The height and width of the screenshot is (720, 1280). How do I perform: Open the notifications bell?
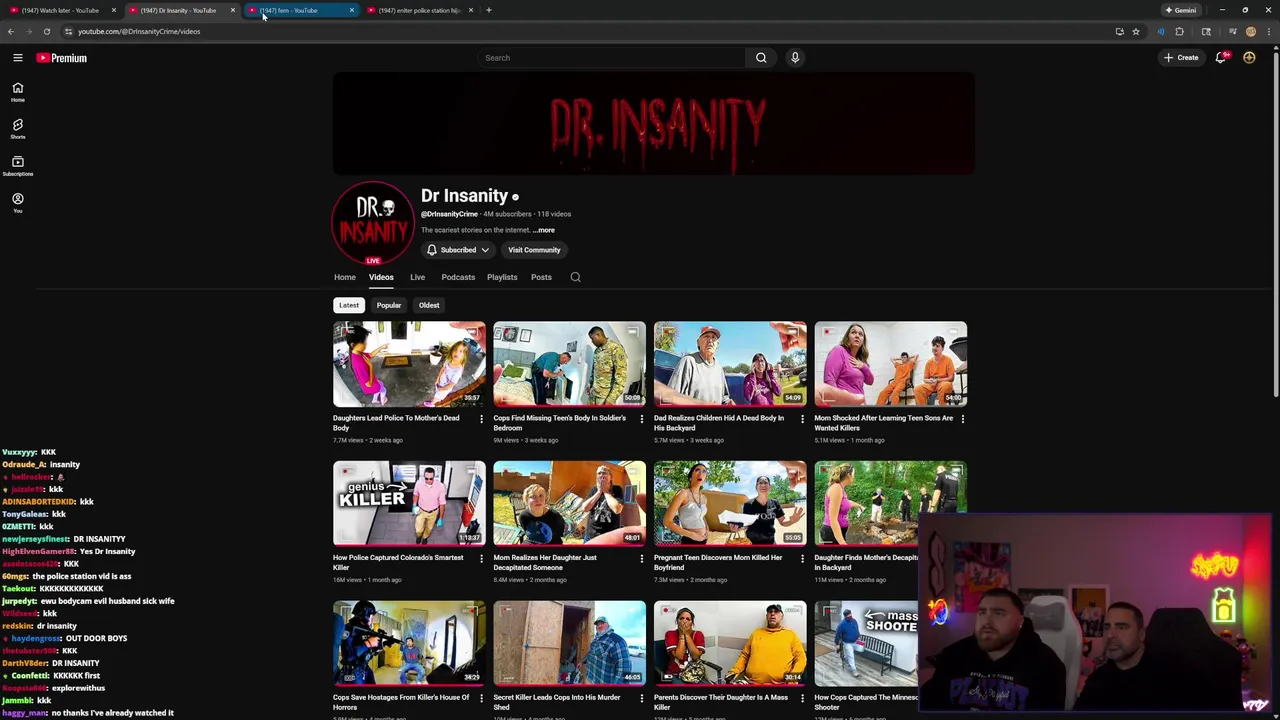(x=1220, y=58)
